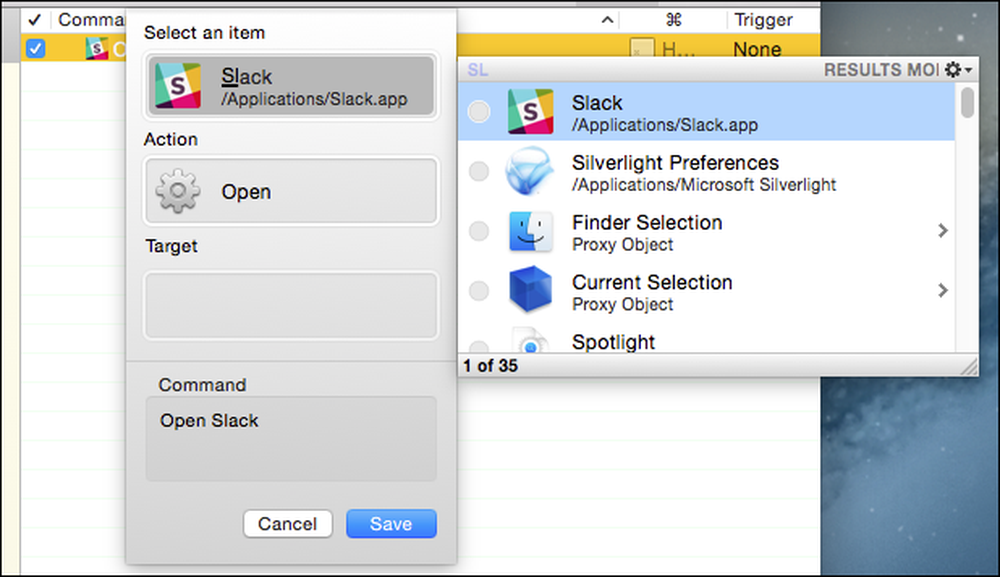Pick the Current Selection blue cube icon
1000x577 pixels.
point(531,291)
